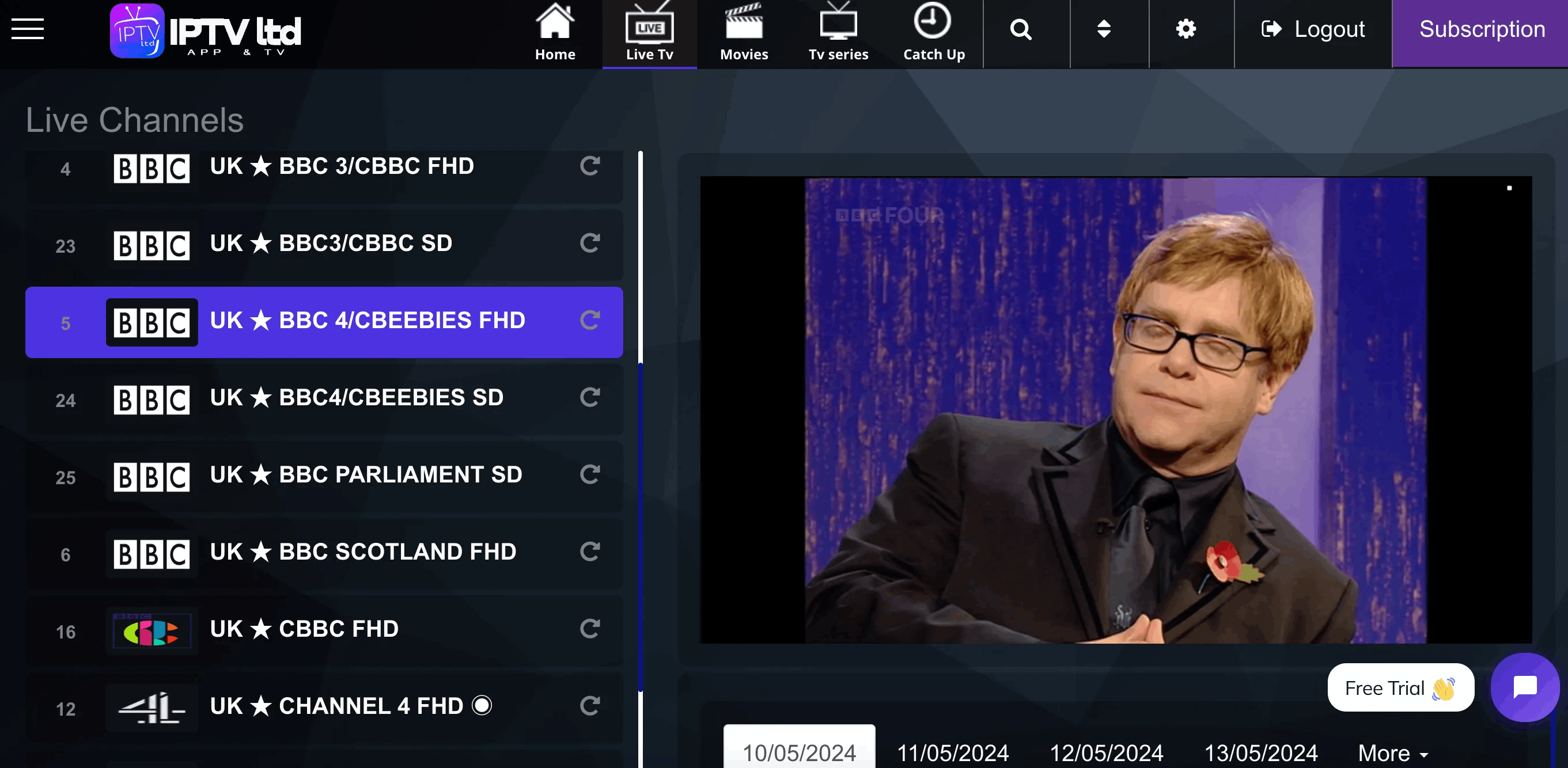The image size is (1568, 768).
Task: Select UK CBBC FHD channel
Action: [x=324, y=631]
